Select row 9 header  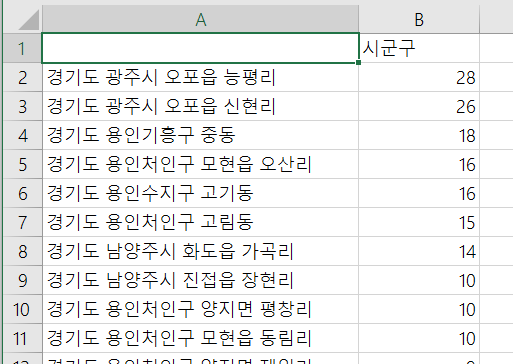pos(22,280)
